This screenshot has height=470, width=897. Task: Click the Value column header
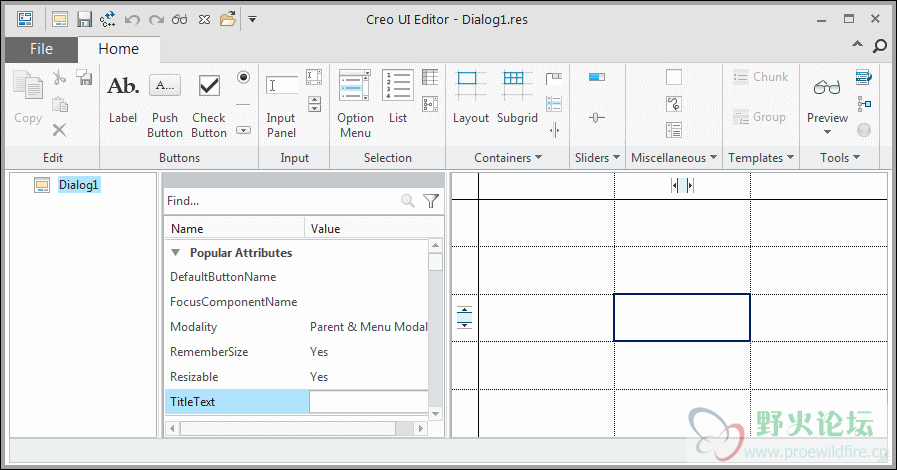point(374,229)
